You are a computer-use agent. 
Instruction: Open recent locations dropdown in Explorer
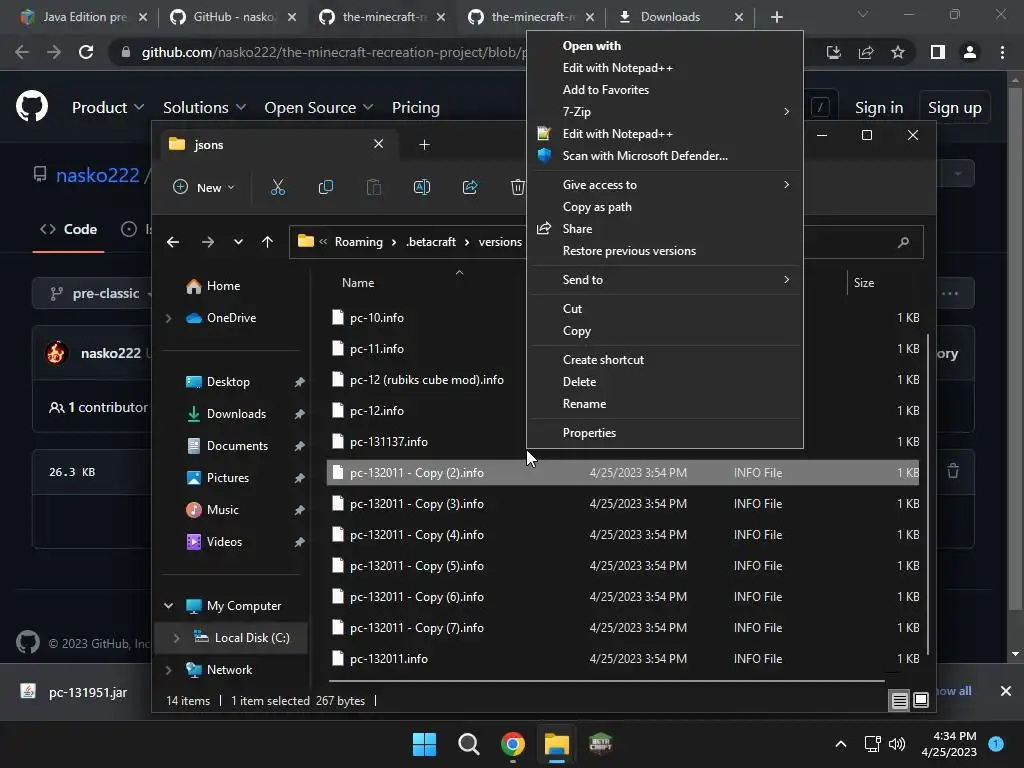[x=238, y=242]
